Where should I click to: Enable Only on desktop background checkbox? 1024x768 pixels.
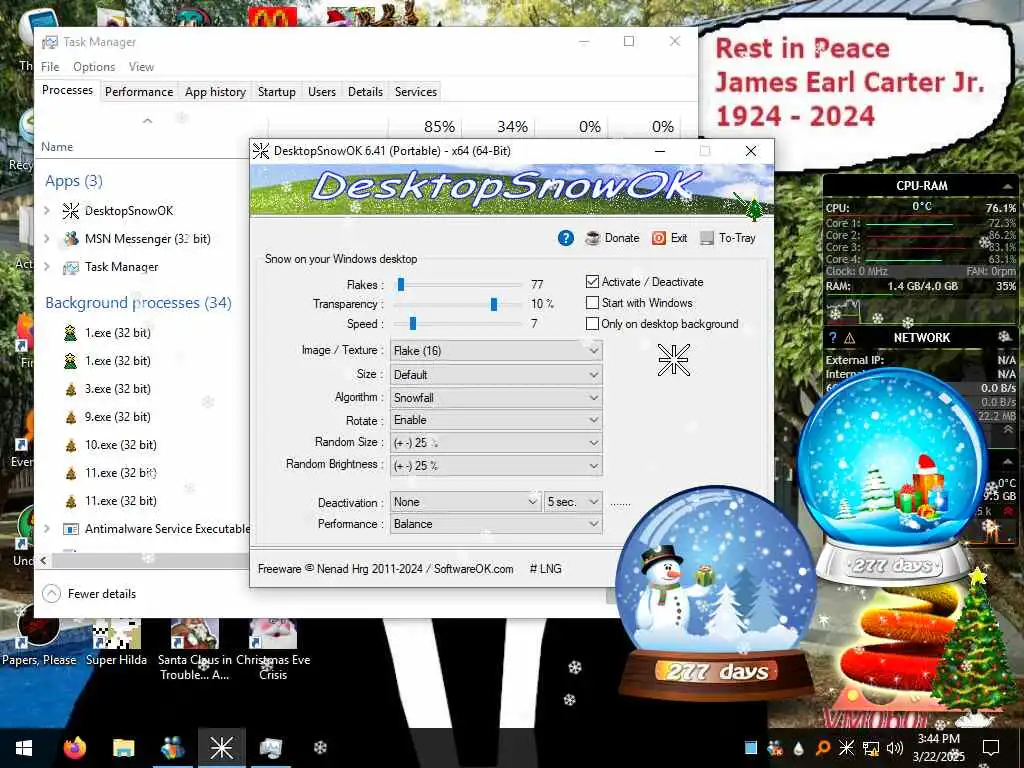[x=592, y=324]
